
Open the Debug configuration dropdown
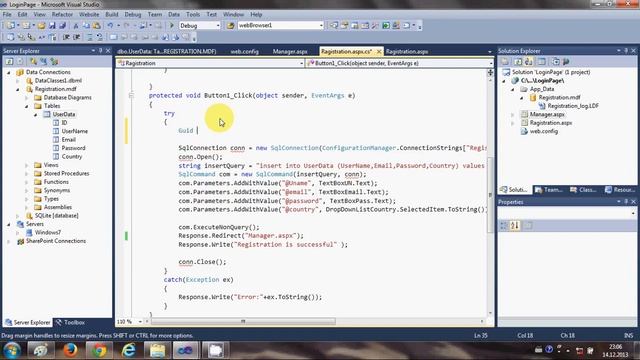coord(218,25)
